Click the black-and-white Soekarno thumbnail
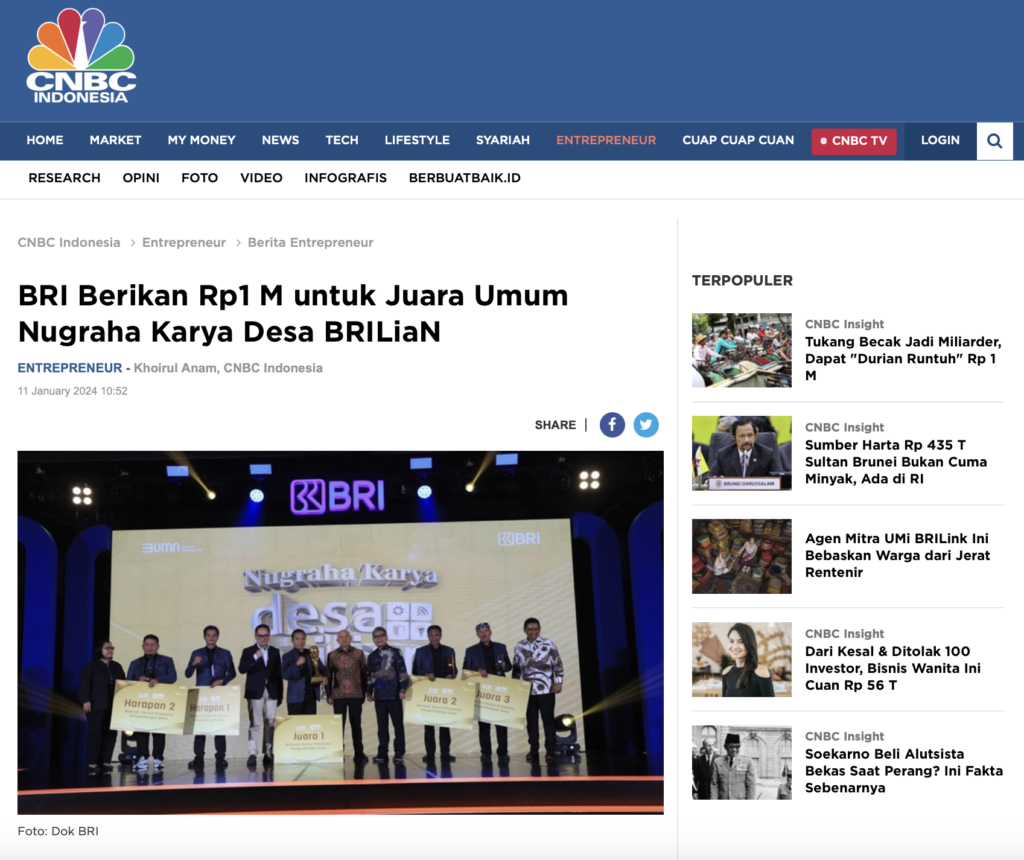Viewport: 1024px width, 860px height. 742,763
